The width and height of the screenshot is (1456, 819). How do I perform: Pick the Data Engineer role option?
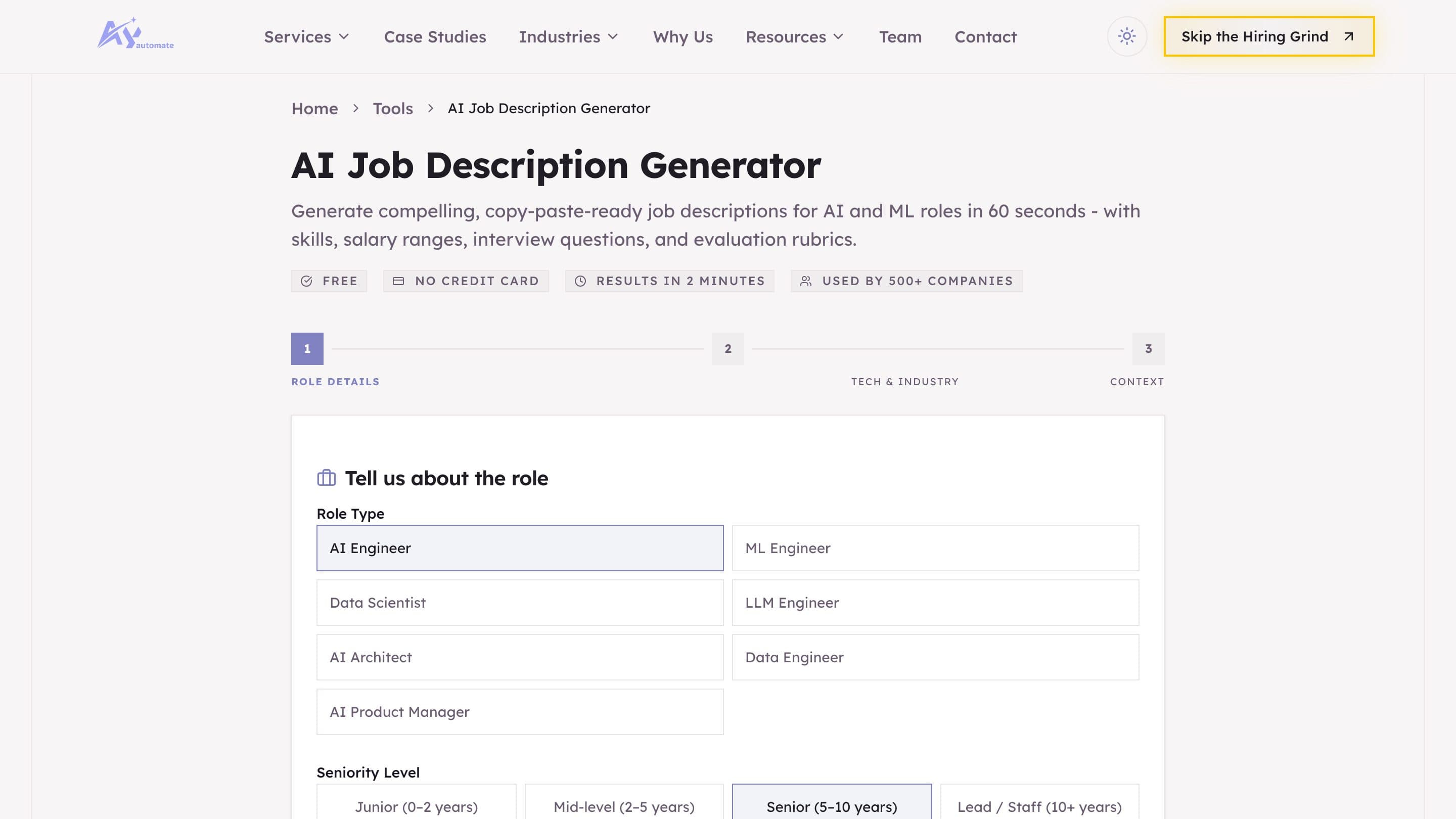tap(935, 657)
